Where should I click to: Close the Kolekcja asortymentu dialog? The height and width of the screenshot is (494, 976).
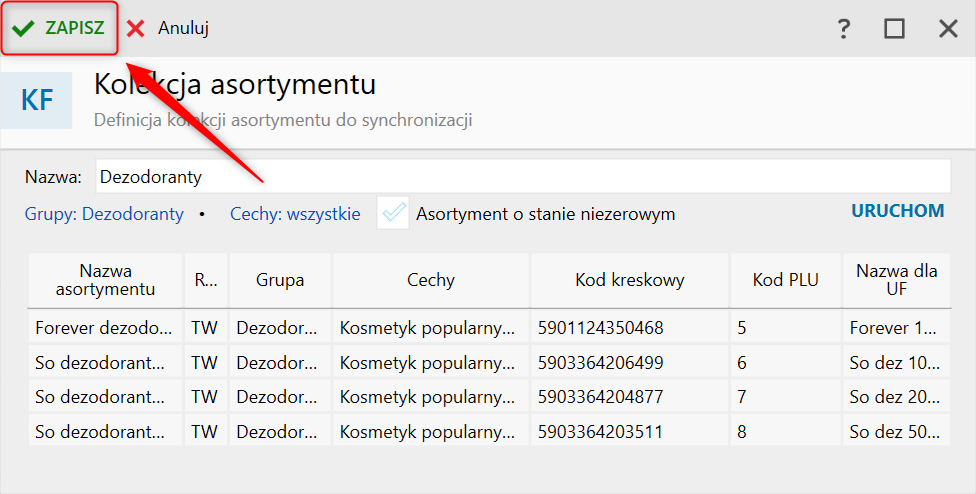point(948,29)
